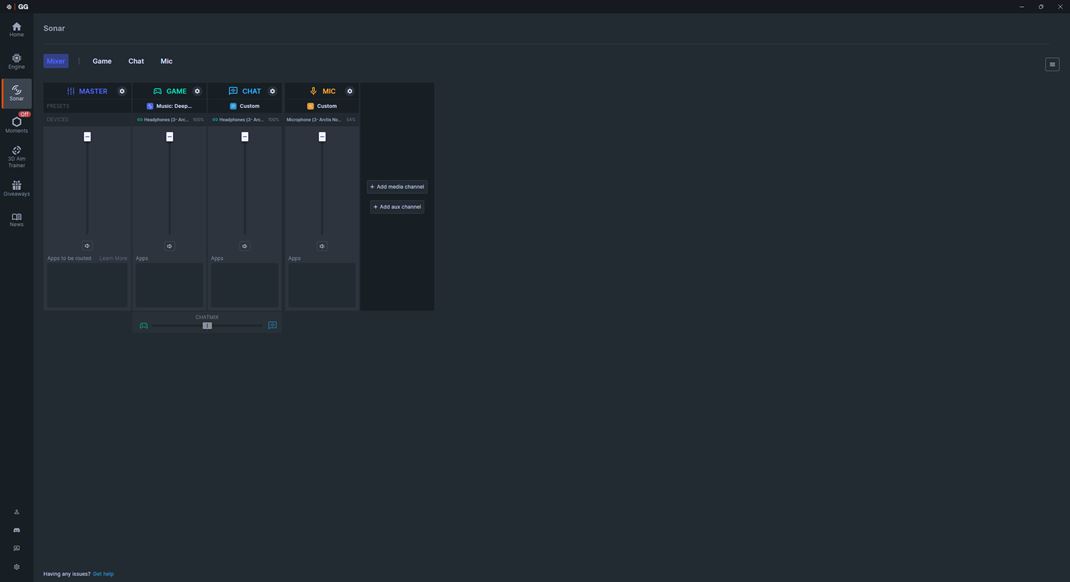
Task: Open the Chat preset dropdown showing Custom
Action: [244, 106]
